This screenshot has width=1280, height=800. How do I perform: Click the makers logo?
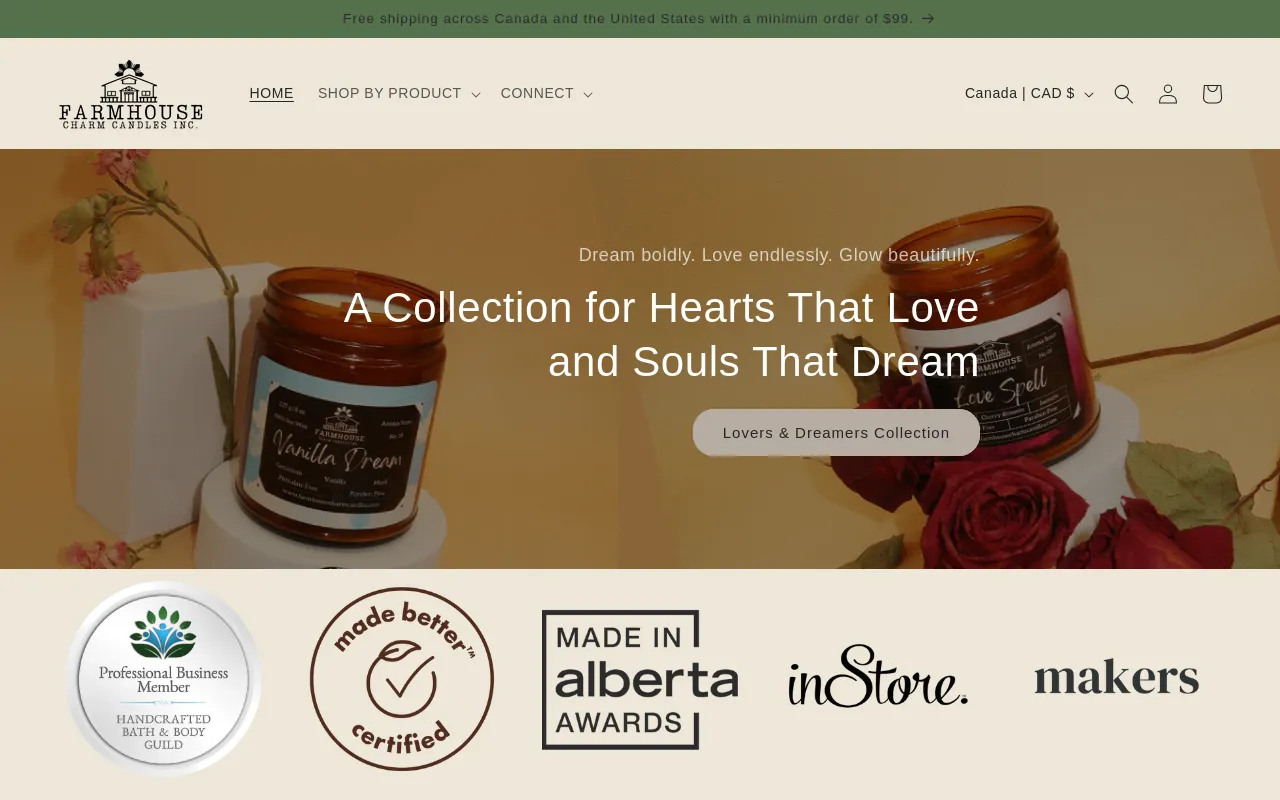point(1116,677)
